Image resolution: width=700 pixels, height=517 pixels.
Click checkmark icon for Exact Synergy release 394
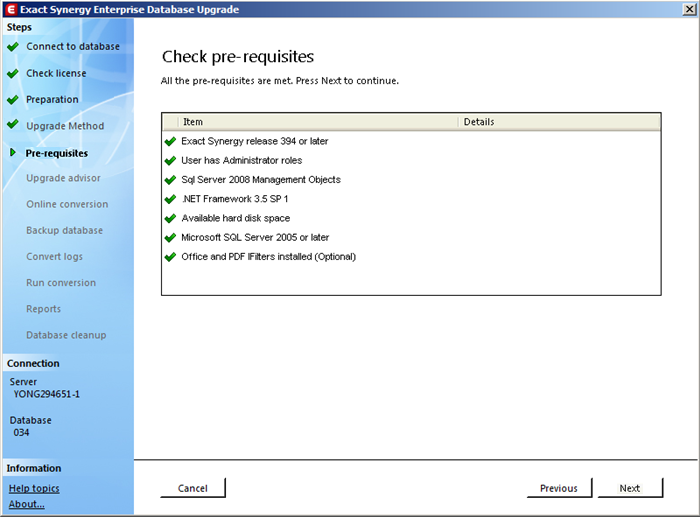tap(170, 142)
